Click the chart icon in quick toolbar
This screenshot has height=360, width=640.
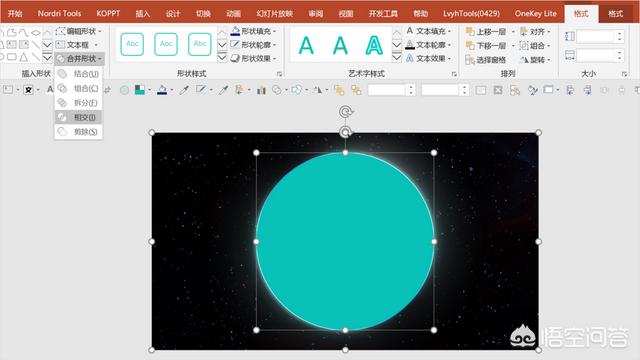[x=261, y=90]
